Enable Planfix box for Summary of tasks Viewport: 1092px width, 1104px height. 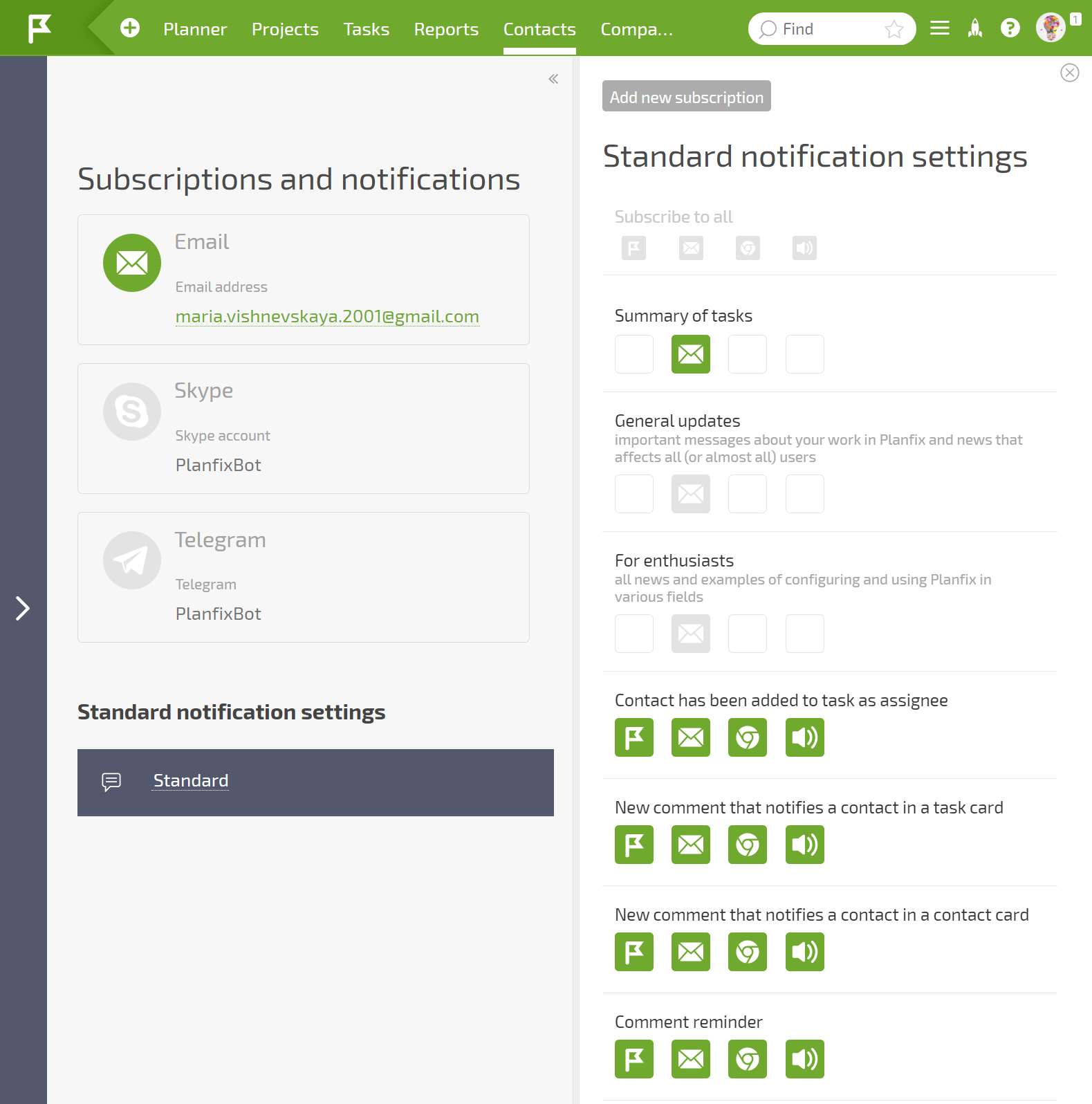[634, 354]
